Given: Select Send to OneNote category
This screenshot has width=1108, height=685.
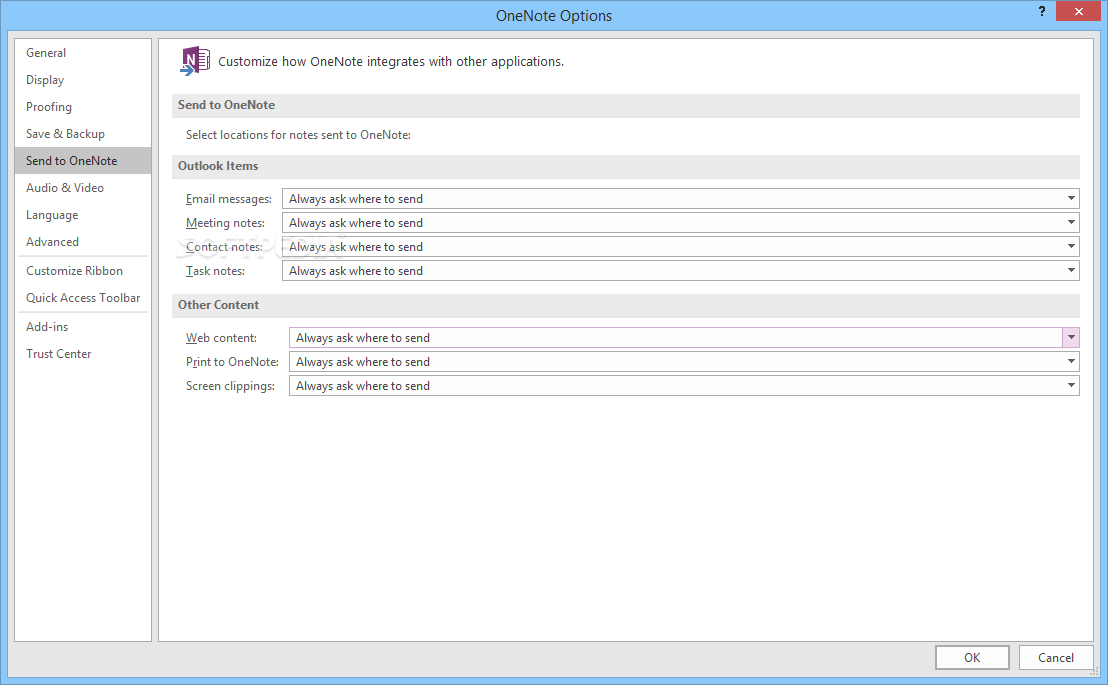Looking at the screenshot, I should tap(83, 160).
